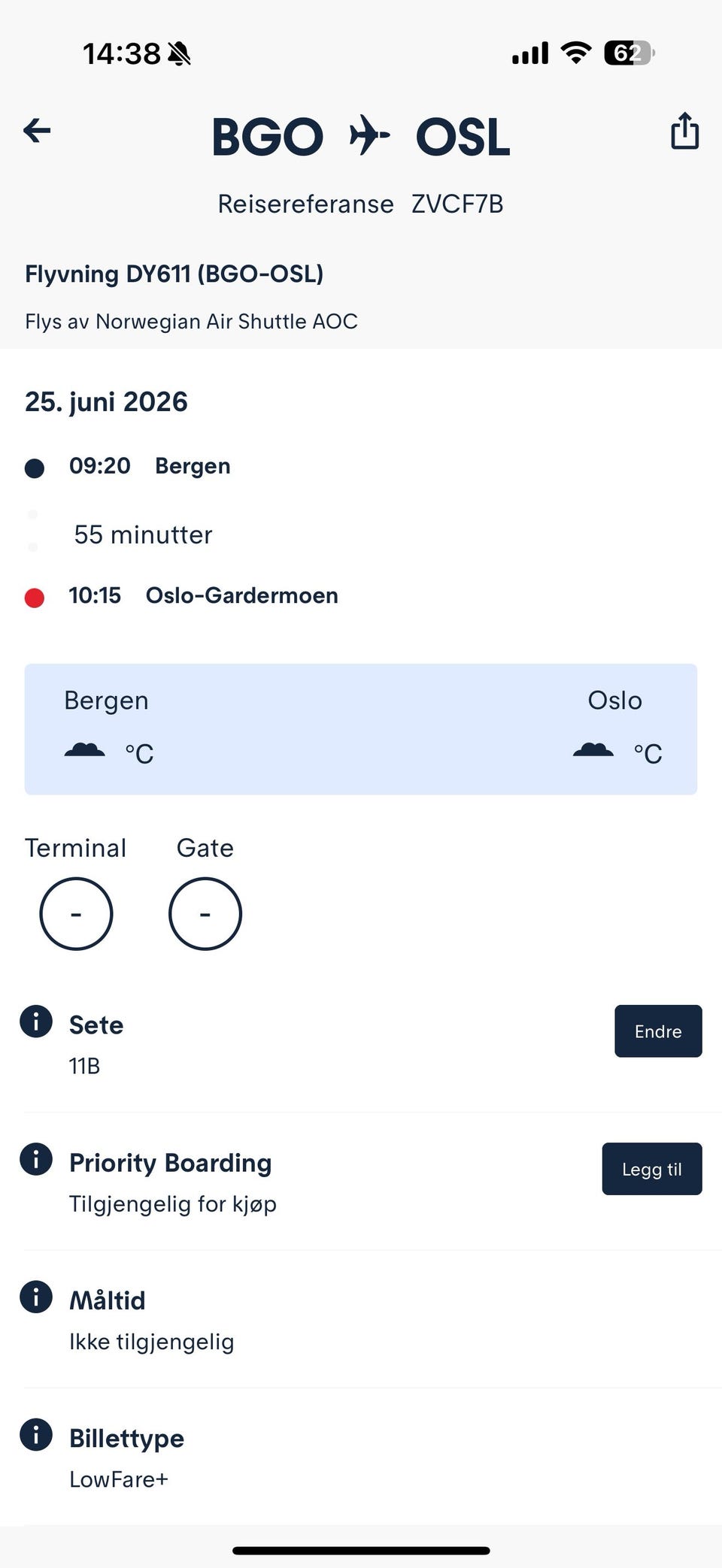Tap the airplane icon between BGO and OSL
This screenshot has height=1568, width=722.
(369, 135)
